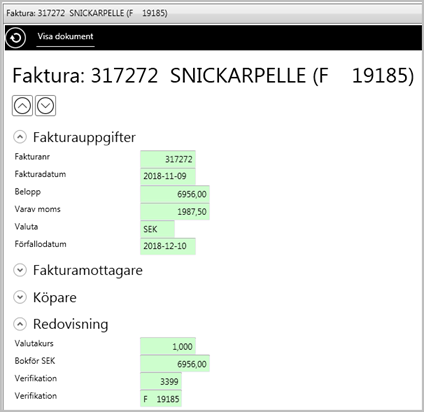Click the Varav moms field 1987,50
This screenshot has height=412, width=424.
coord(175,212)
